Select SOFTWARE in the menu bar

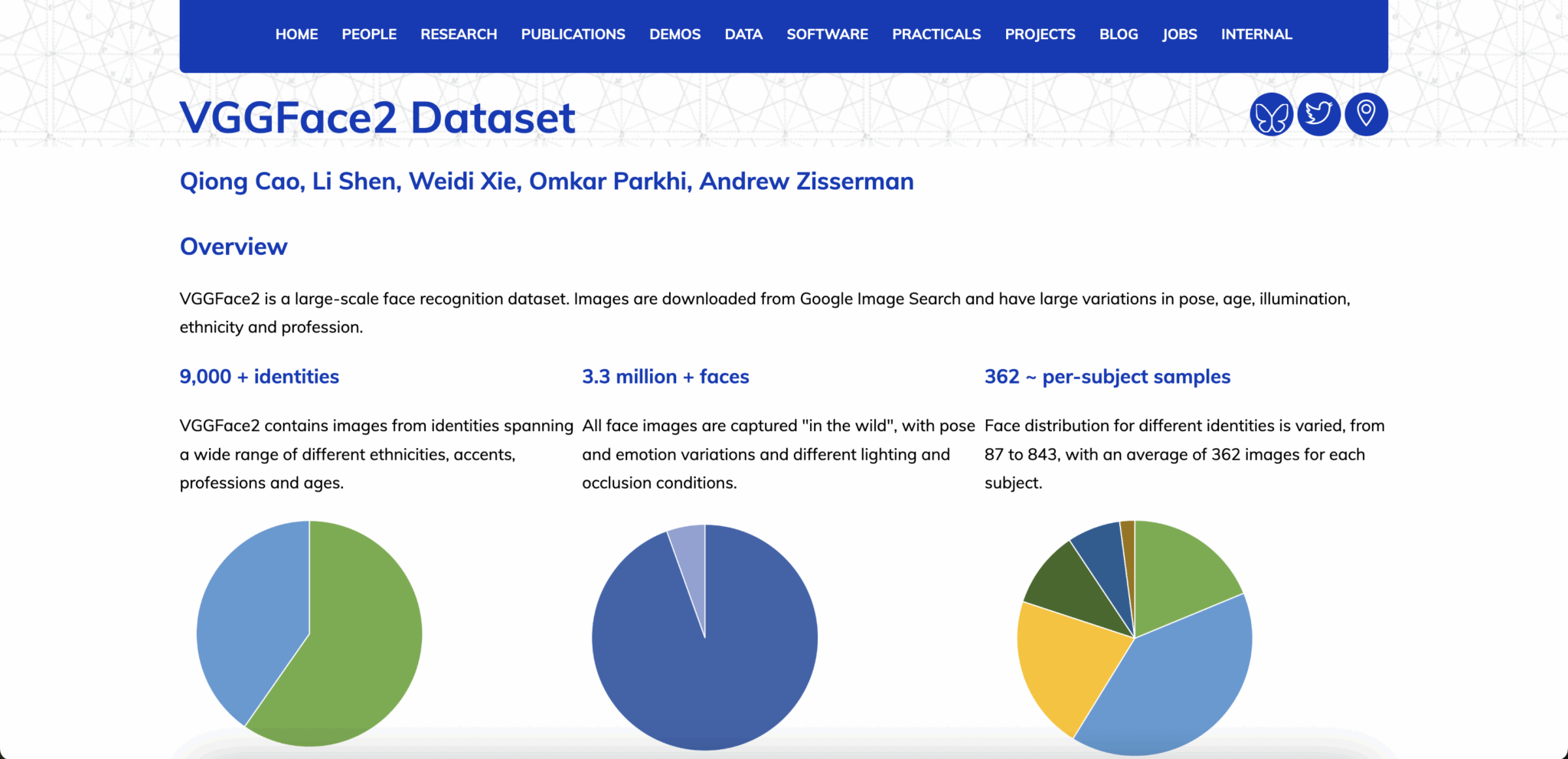click(827, 34)
